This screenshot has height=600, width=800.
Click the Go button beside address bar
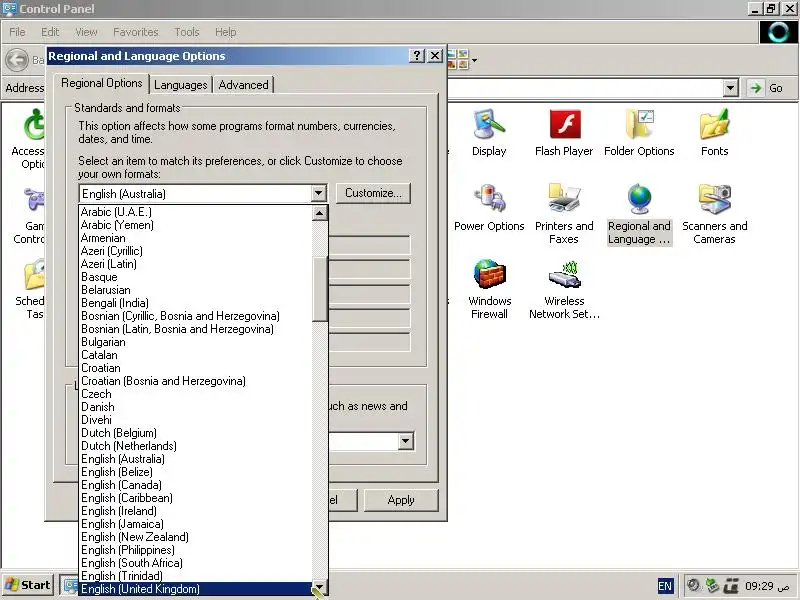767,88
